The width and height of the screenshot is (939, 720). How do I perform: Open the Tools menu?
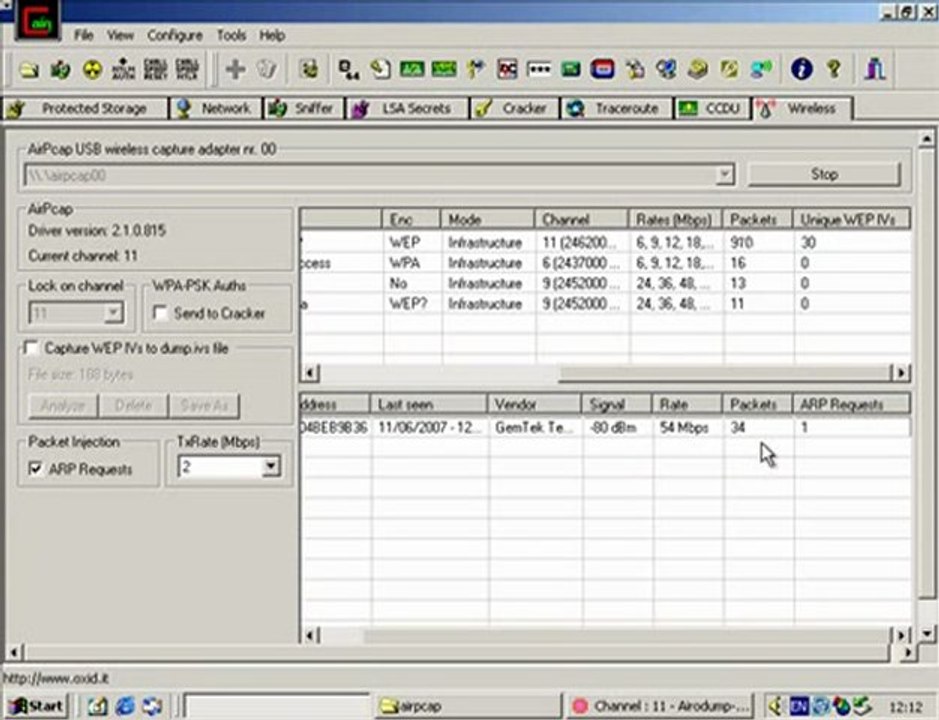(231, 35)
